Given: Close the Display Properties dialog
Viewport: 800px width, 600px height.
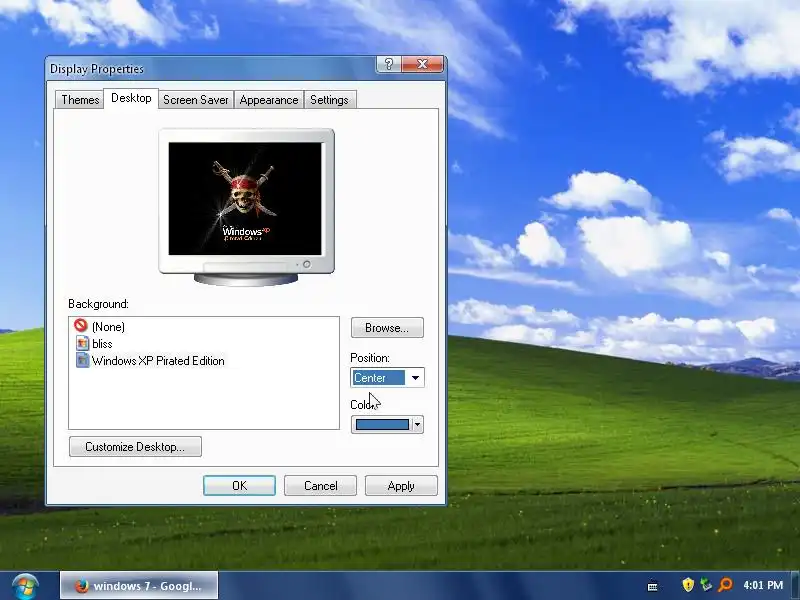Looking at the screenshot, I should point(422,64).
